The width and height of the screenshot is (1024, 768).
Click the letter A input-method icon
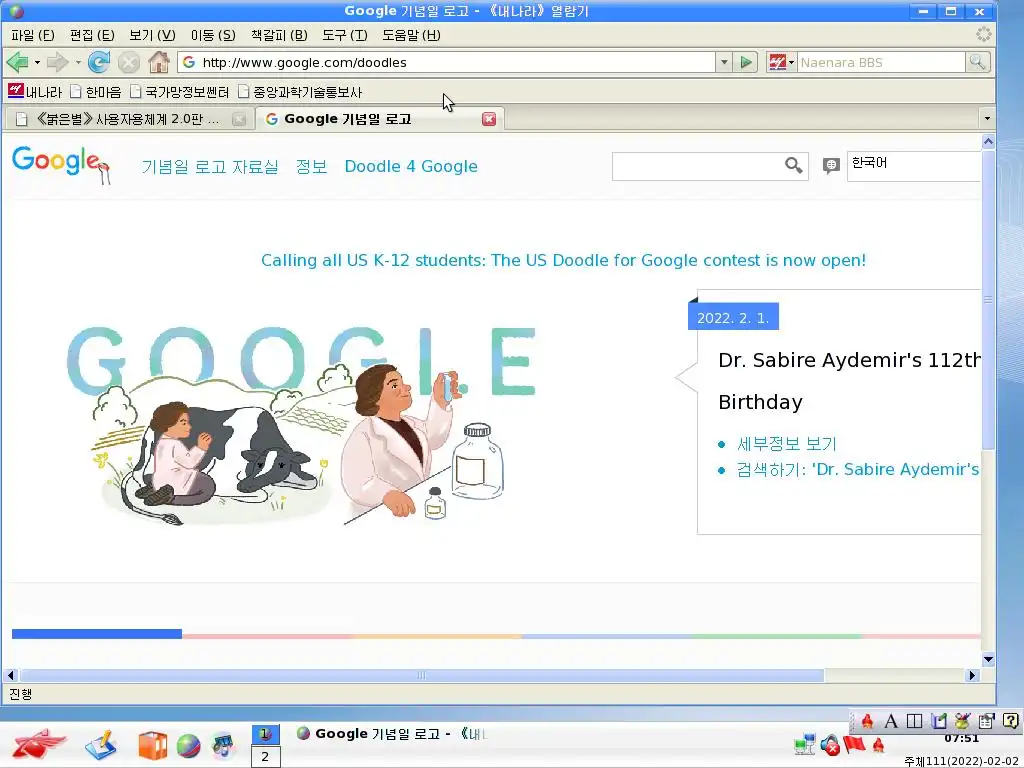891,721
